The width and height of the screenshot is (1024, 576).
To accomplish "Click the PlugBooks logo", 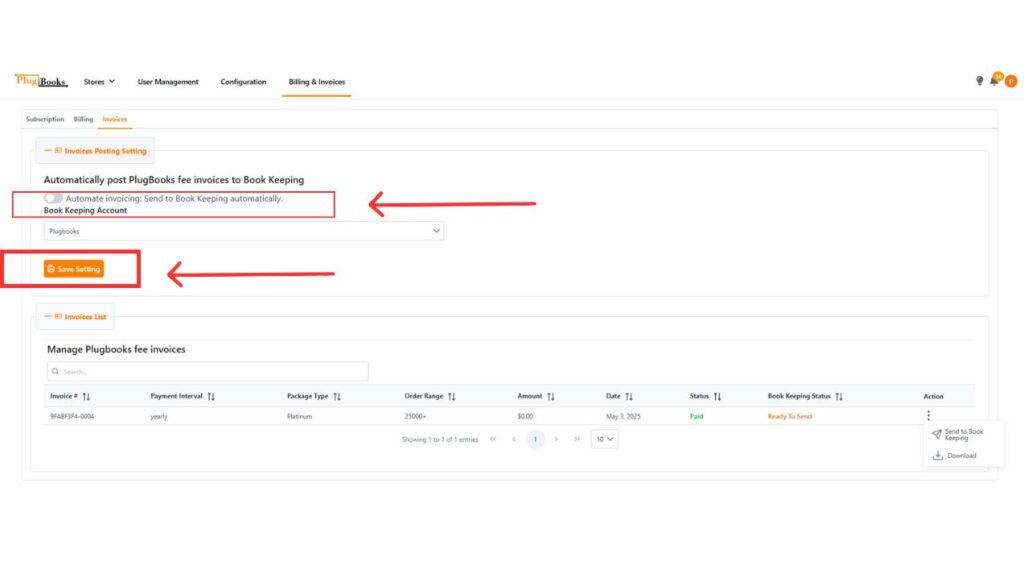I will 41,81.
